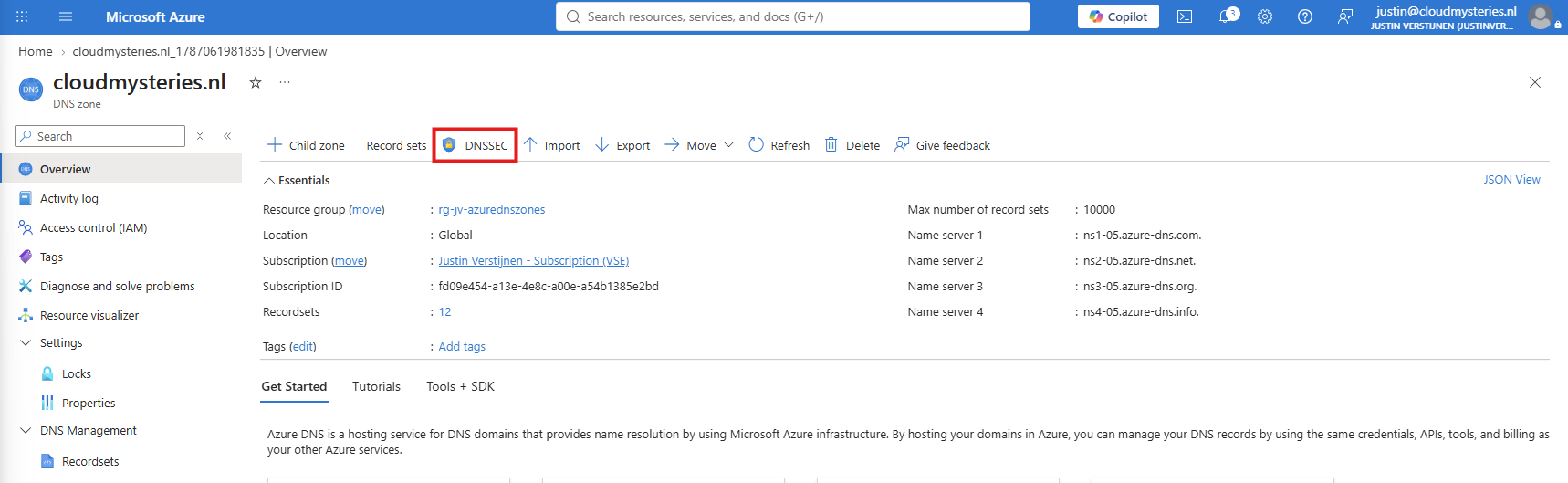
Task: Select ns4-05.azure-dns.info. name server text
Action: coord(1141,311)
